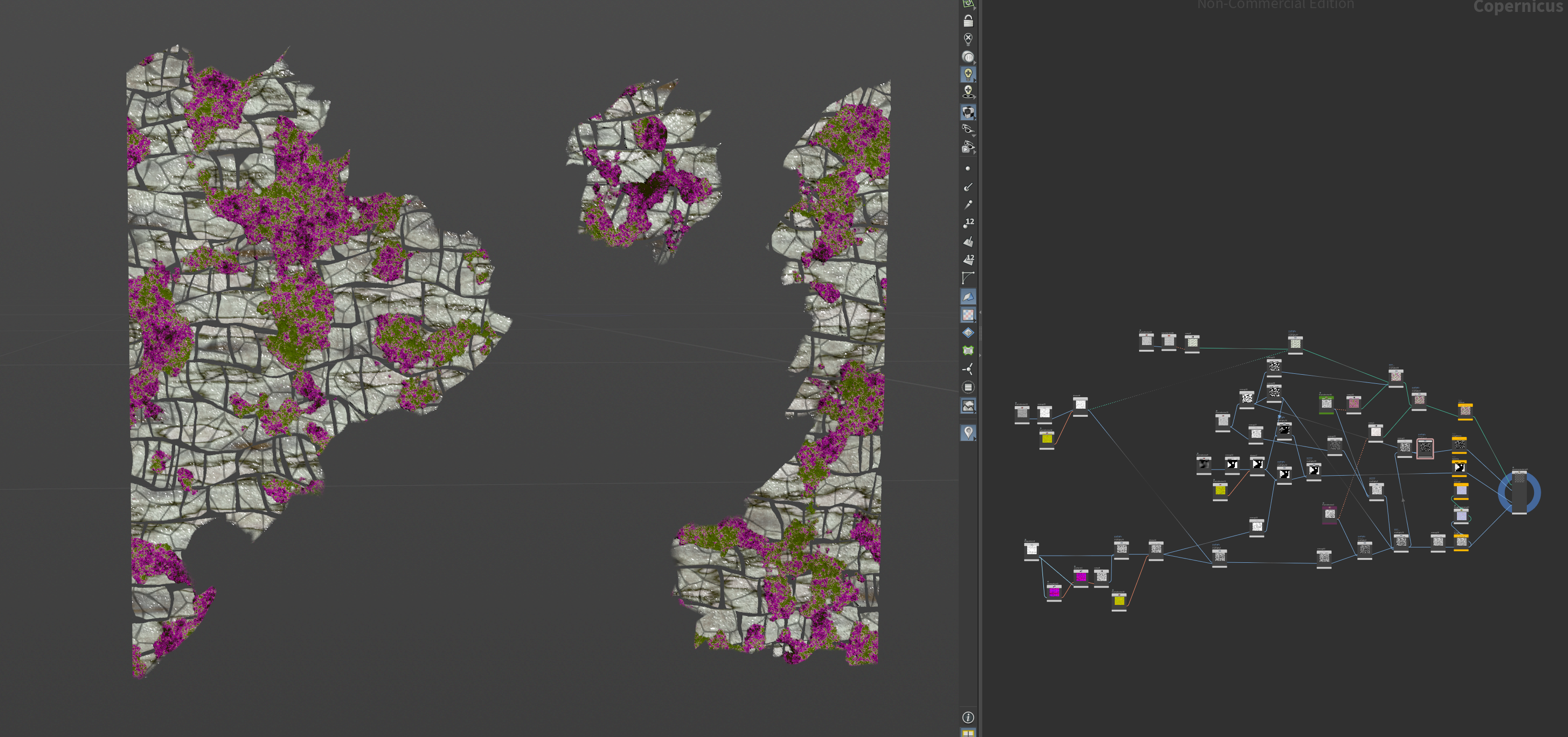Open the map pin visibility dropdown
This screenshot has height=737, width=1568.
[x=968, y=433]
